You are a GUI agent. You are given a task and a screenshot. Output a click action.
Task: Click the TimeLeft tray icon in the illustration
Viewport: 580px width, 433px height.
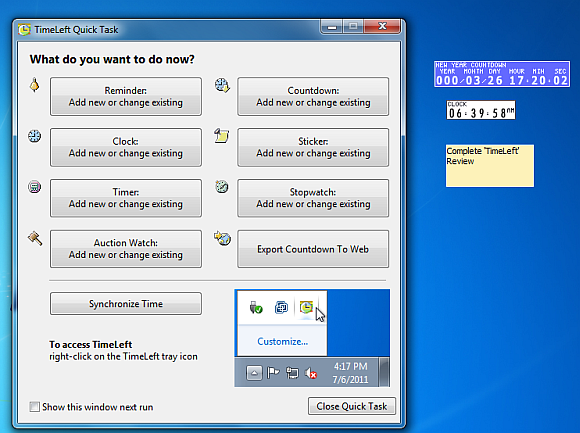pyautogui.click(x=306, y=307)
